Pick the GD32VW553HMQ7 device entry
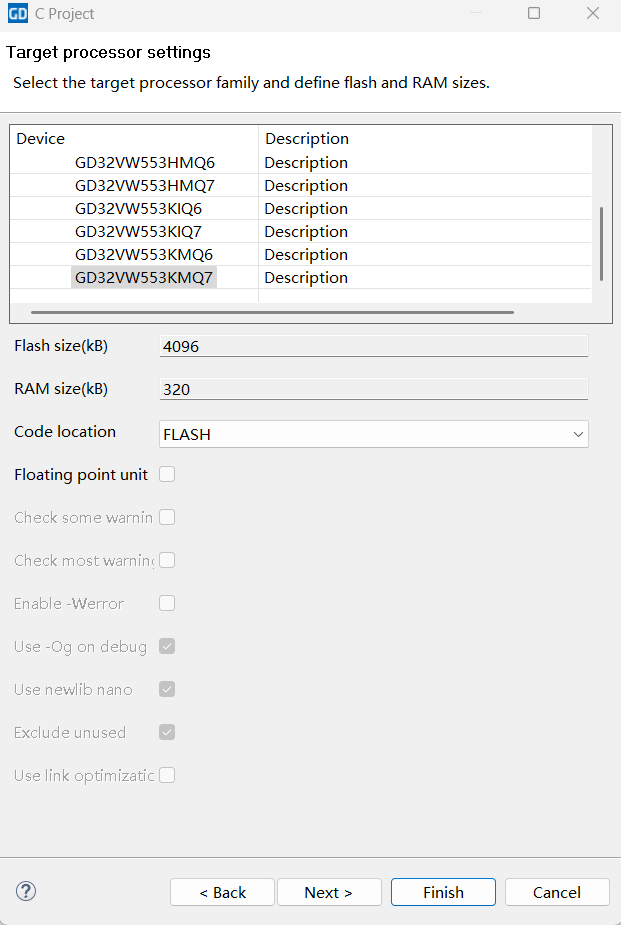 coord(145,185)
